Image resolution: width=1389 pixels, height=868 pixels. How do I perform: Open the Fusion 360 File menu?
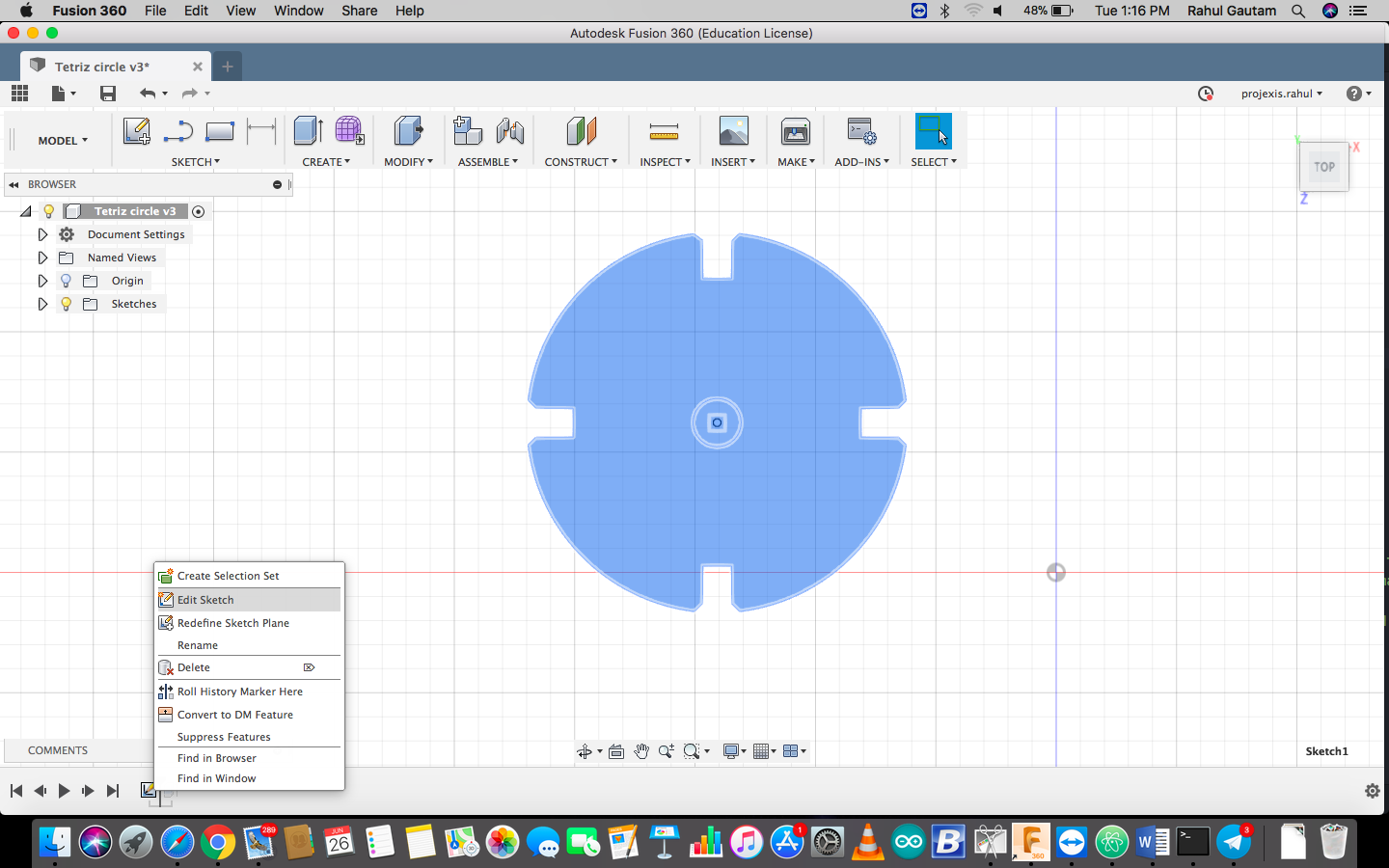pos(155,11)
